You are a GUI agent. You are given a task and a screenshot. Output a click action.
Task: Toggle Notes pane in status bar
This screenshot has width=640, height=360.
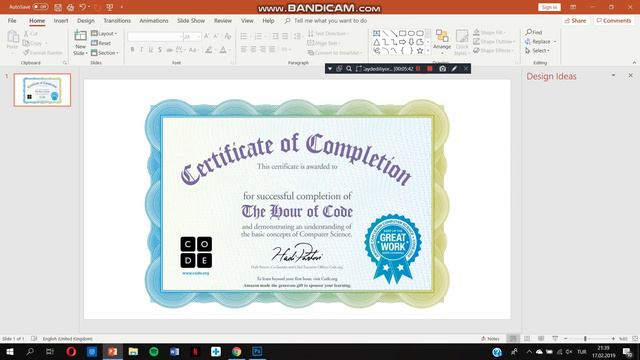tap(490, 339)
